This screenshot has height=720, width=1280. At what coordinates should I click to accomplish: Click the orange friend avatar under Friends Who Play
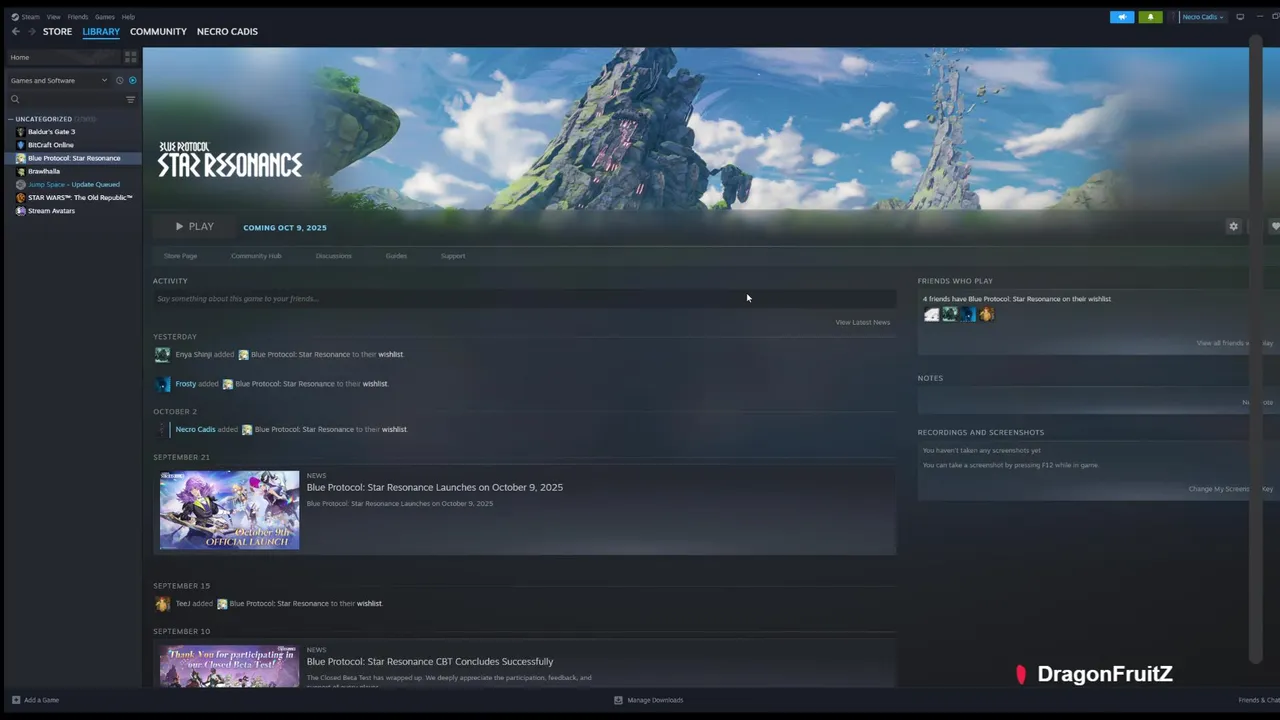986,314
